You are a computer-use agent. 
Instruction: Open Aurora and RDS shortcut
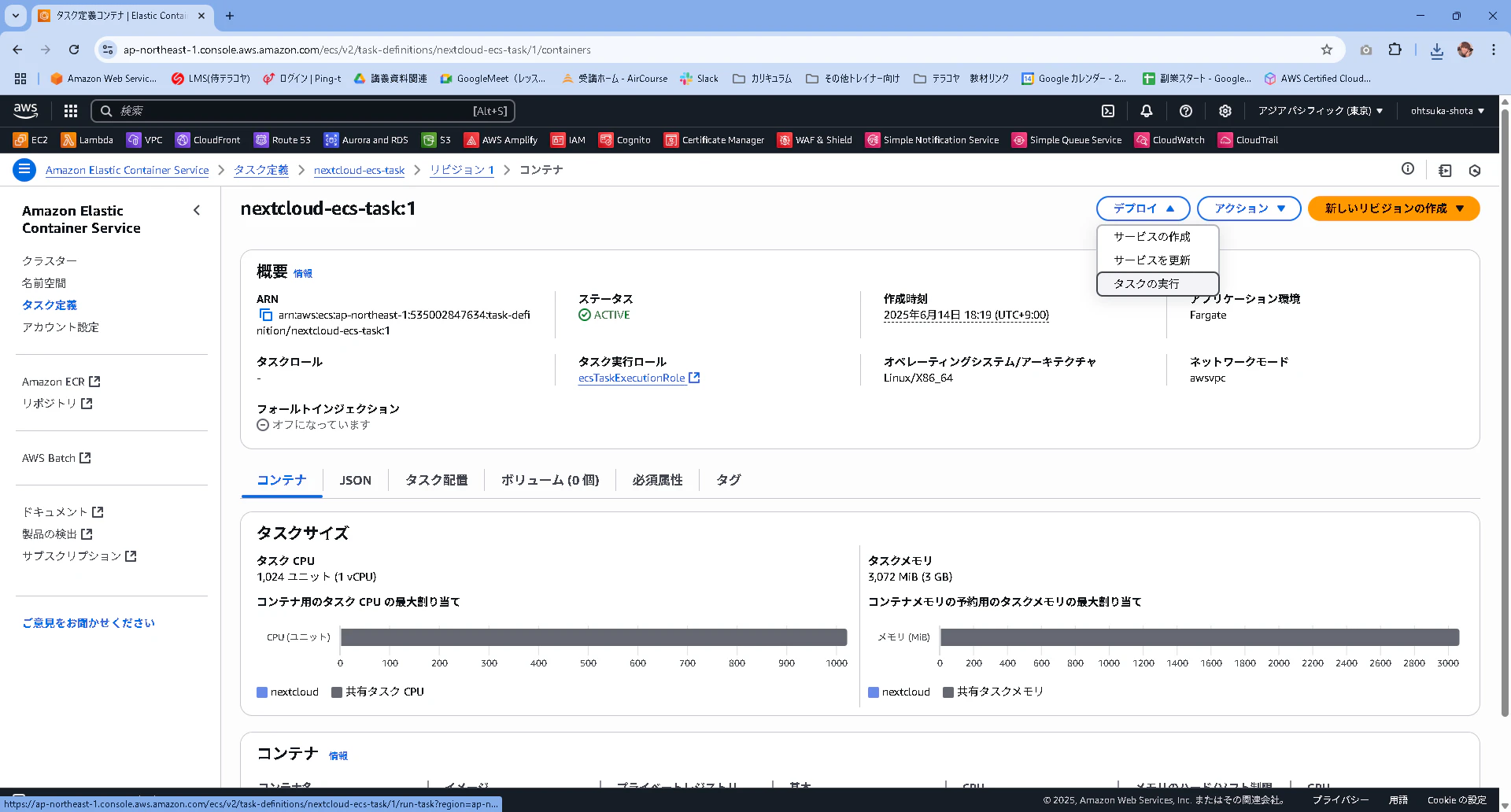pos(366,140)
